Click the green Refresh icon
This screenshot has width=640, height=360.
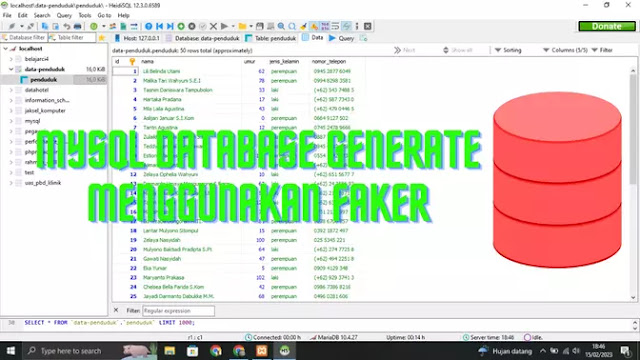(x=94, y=26)
